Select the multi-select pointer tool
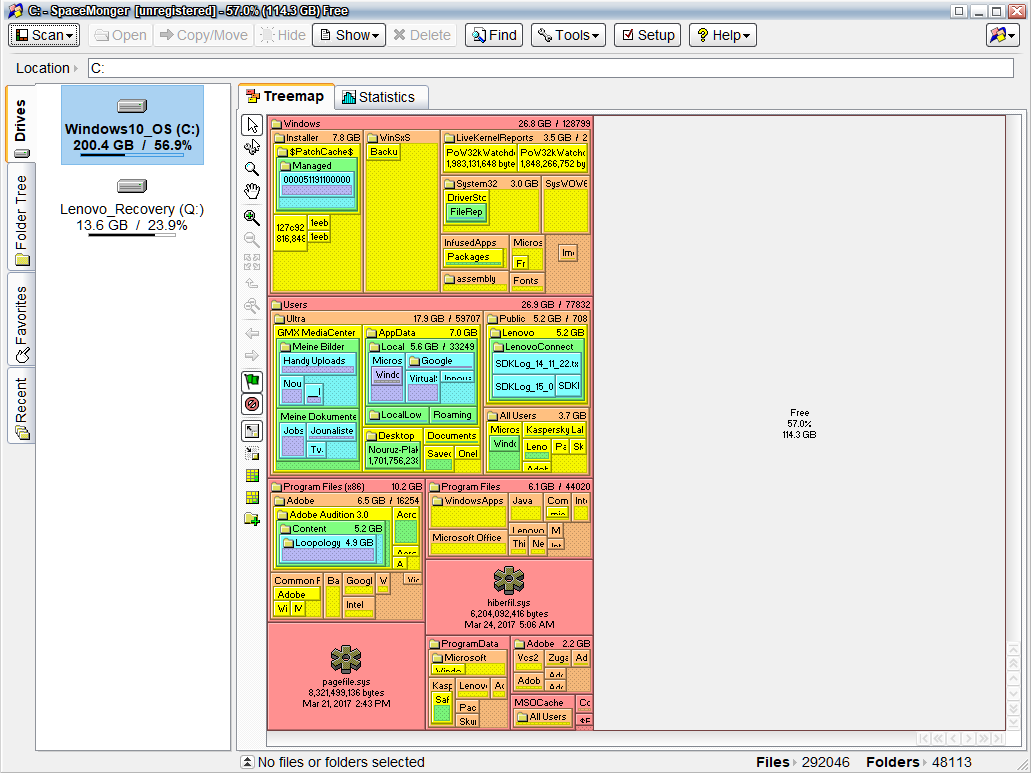 tap(252, 147)
